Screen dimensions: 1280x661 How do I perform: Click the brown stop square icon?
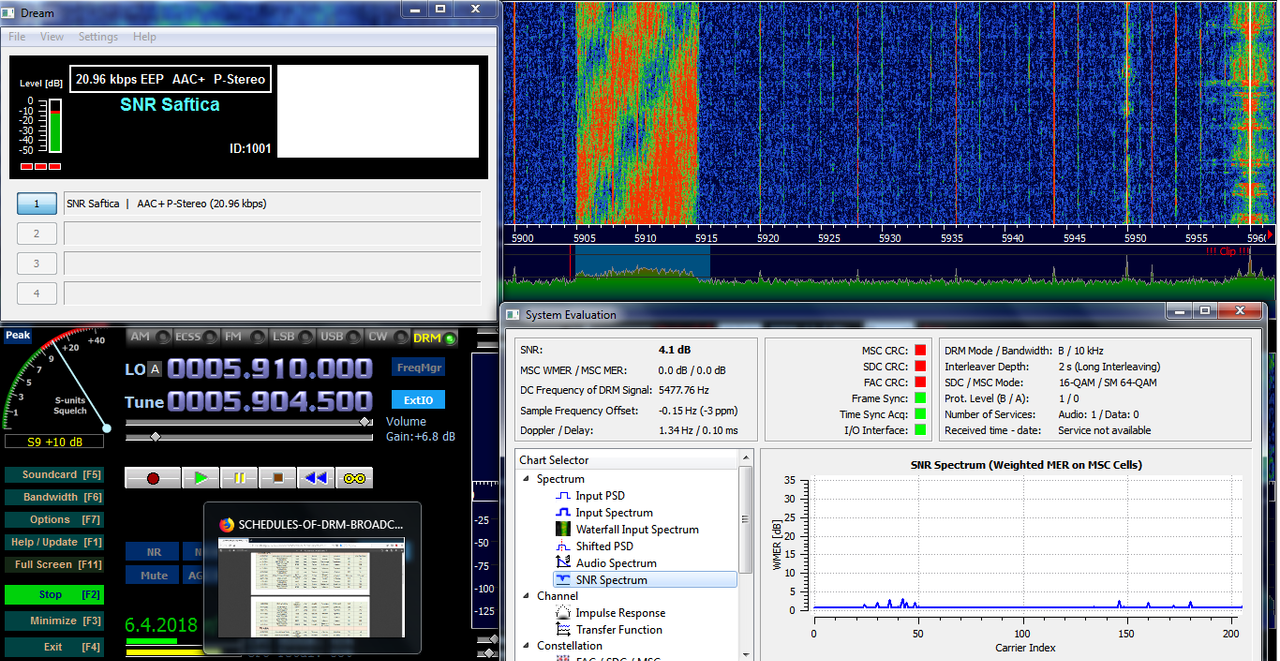(x=277, y=478)
